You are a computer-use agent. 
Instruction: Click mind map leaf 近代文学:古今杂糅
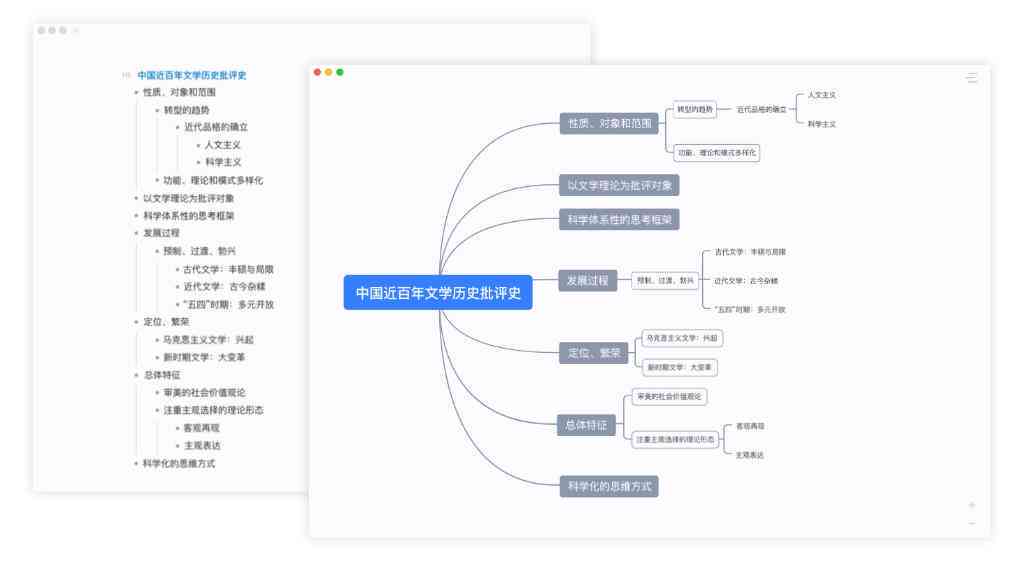click(745, 280)
